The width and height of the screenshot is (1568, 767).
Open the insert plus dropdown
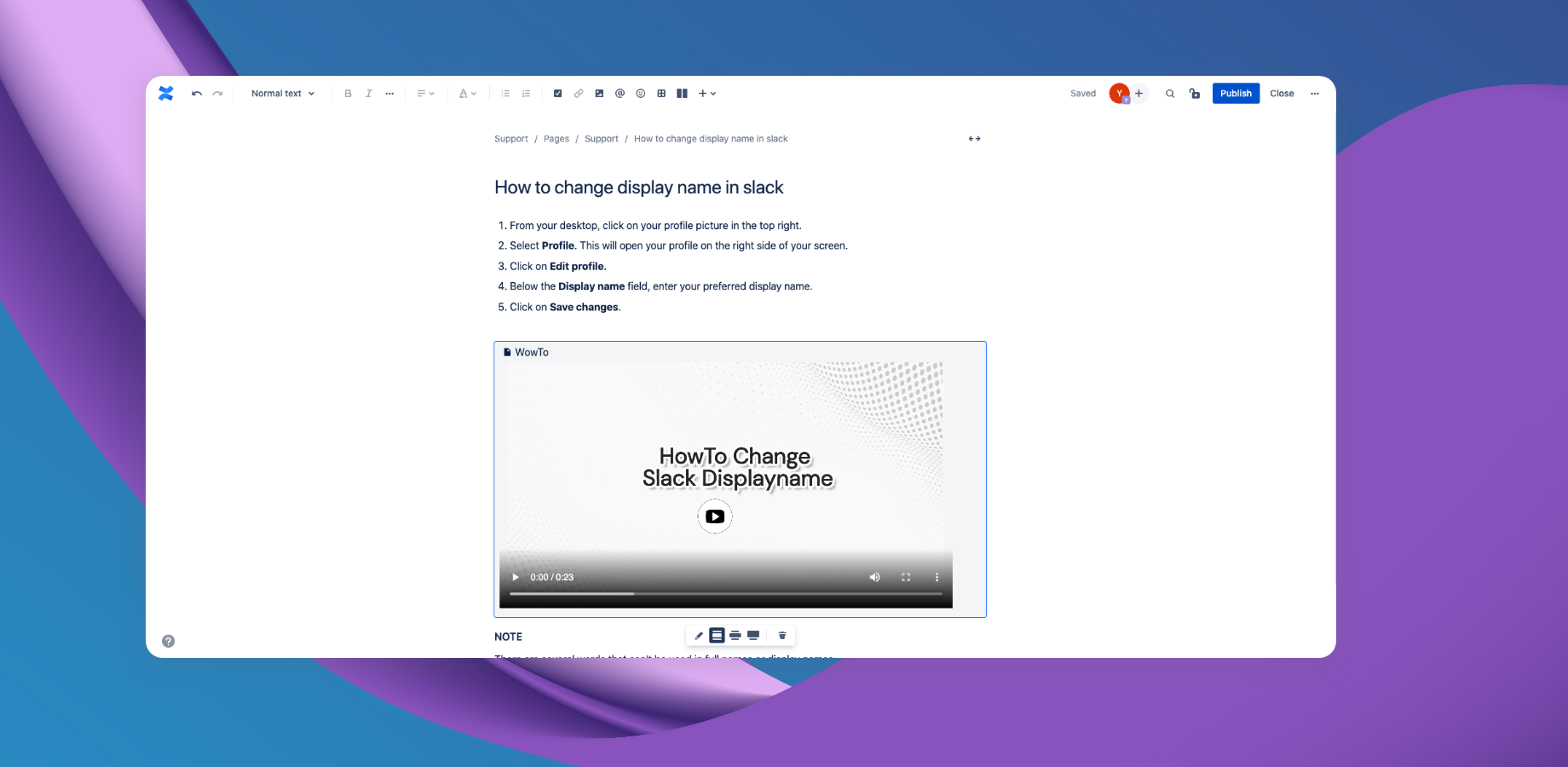pyautogui.click(x=707, y=94)
